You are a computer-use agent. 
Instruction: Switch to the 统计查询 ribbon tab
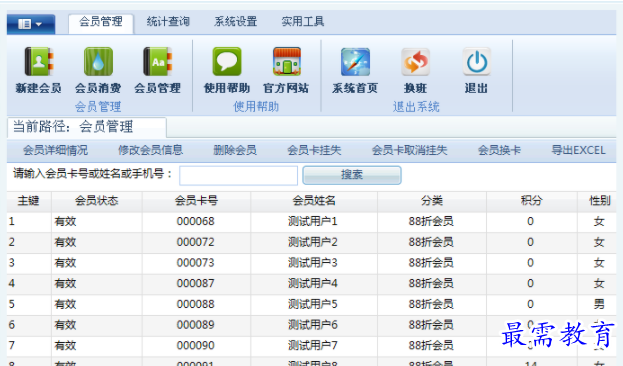(x=168, y=21)
